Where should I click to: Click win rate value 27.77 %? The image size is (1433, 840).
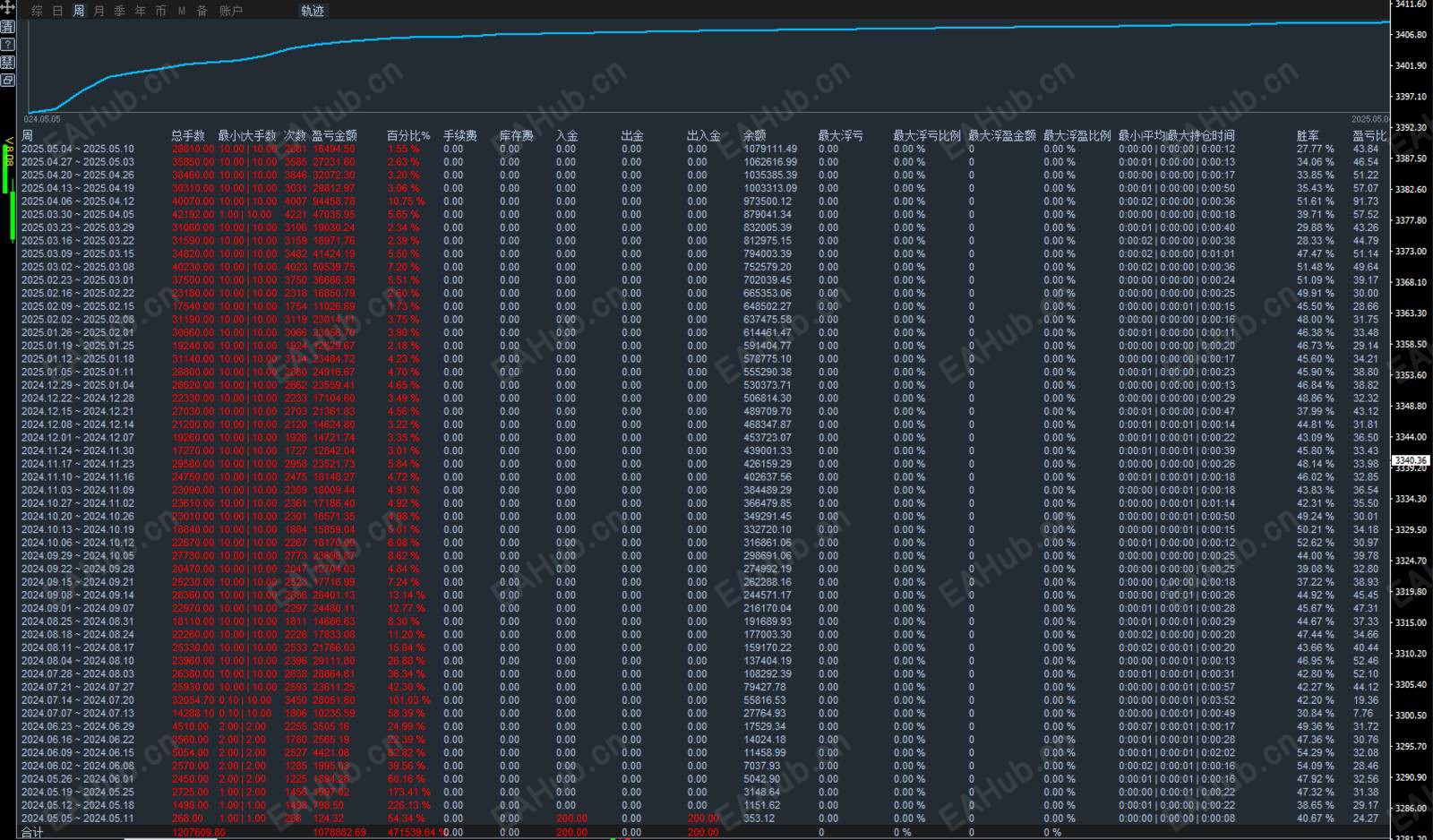[1315, 150]
